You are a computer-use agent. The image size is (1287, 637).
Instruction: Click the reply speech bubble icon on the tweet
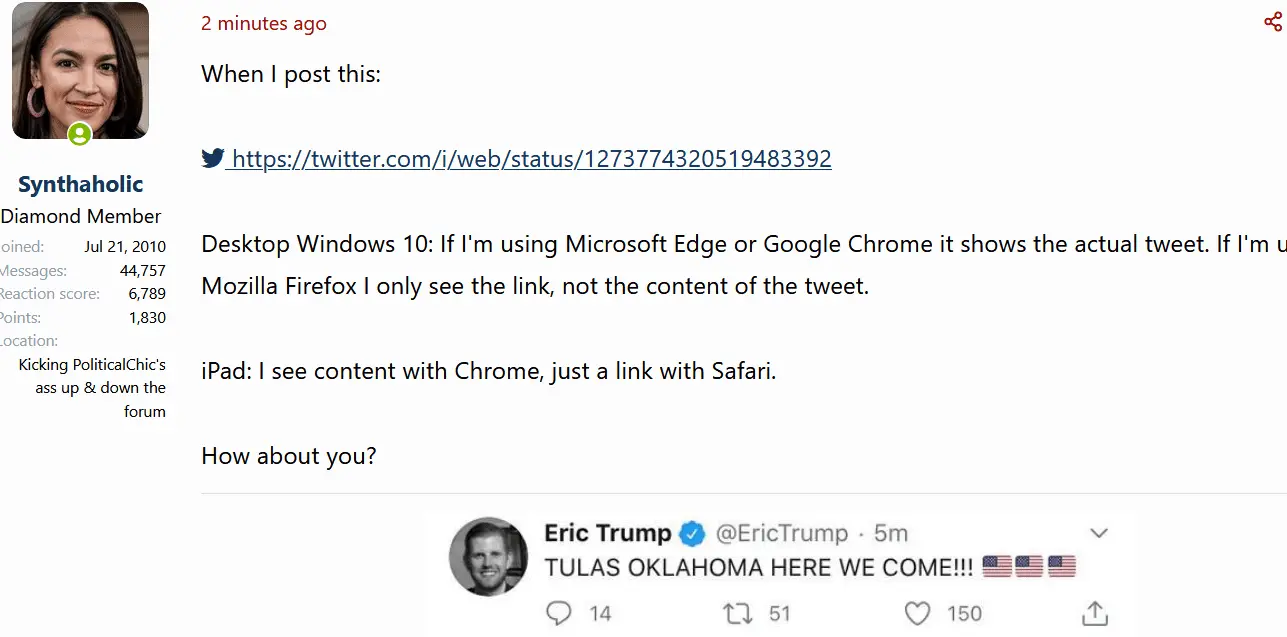[x=560, y=613]
